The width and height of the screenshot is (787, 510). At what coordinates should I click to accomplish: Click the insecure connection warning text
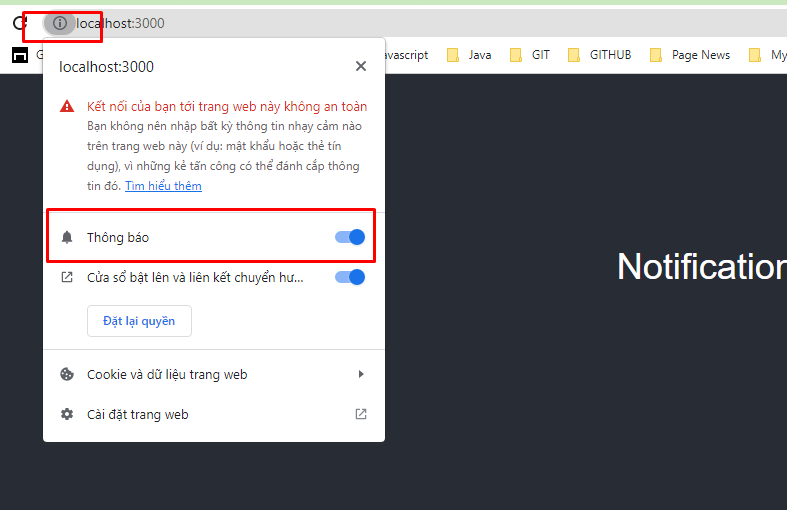pos(227,106)
